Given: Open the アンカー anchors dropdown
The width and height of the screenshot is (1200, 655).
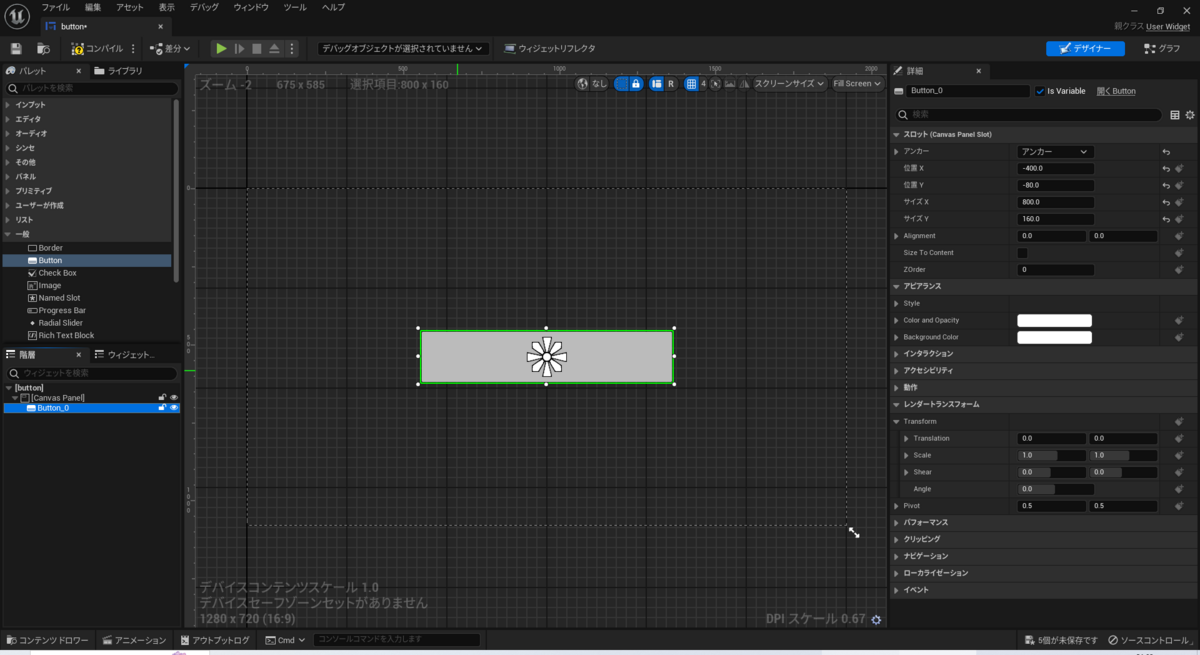Looking at the screenshot, I should [1055, 151].
